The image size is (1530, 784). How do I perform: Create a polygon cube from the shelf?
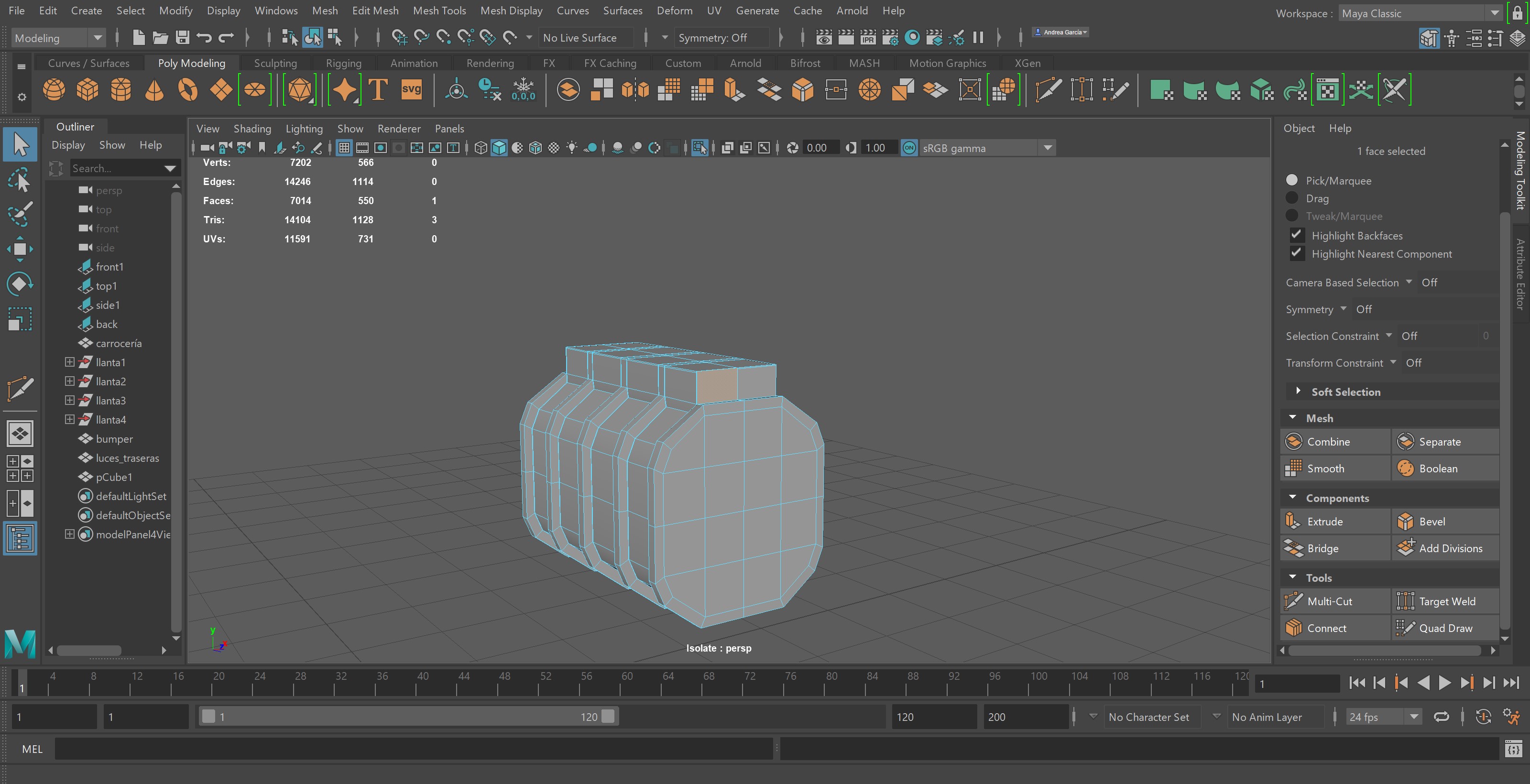[88, 90]
